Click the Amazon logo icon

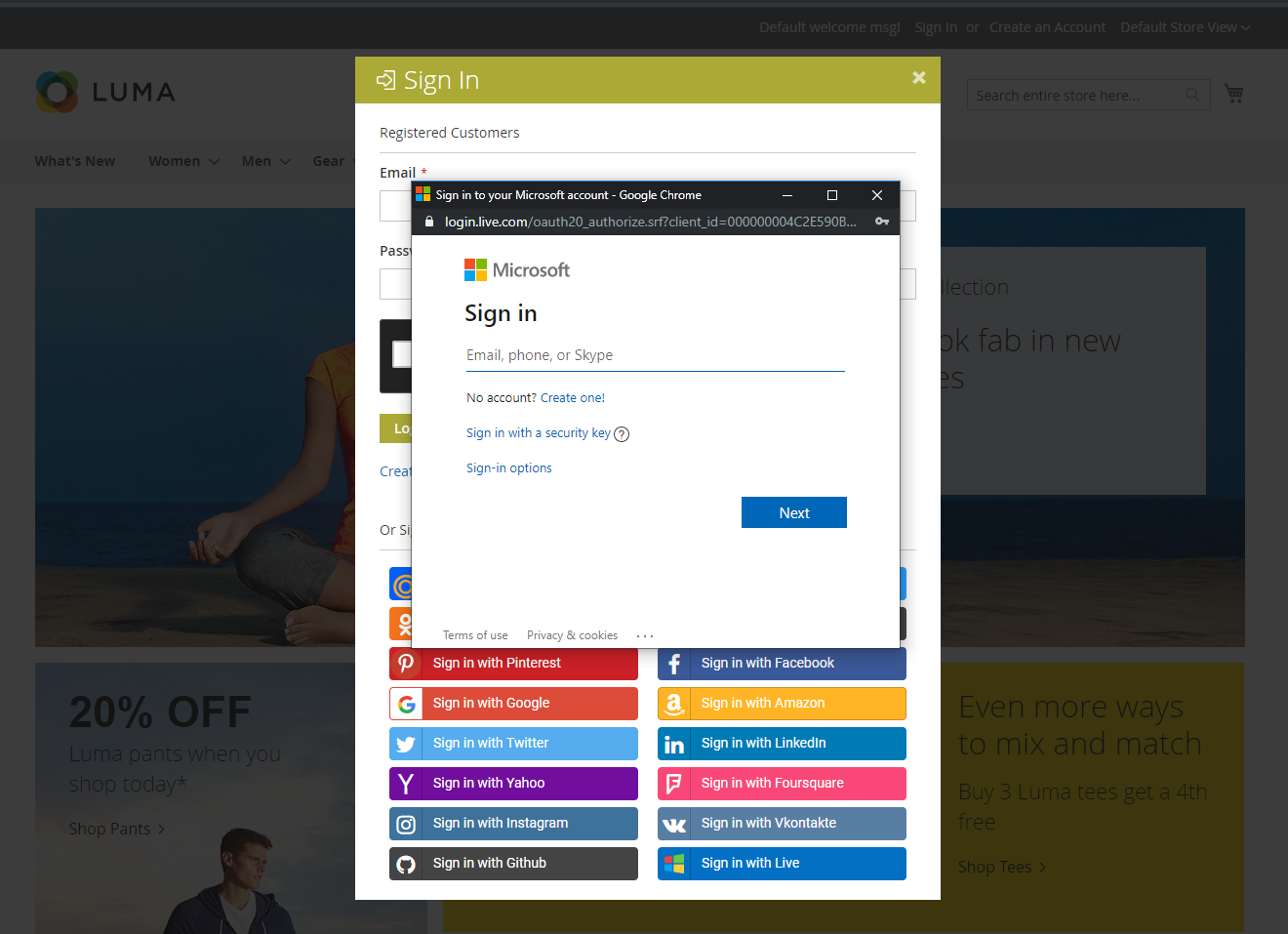pos(674,704)
